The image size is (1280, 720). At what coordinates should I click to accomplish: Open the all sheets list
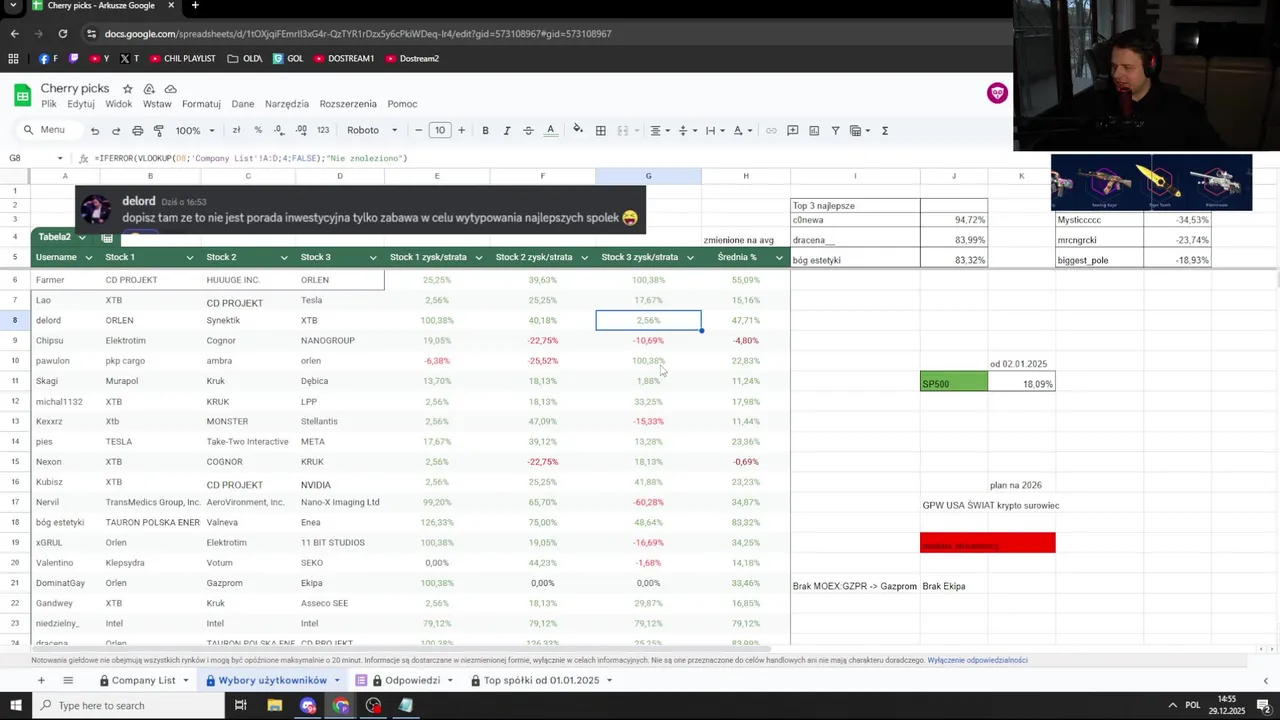tap(68, 680)
